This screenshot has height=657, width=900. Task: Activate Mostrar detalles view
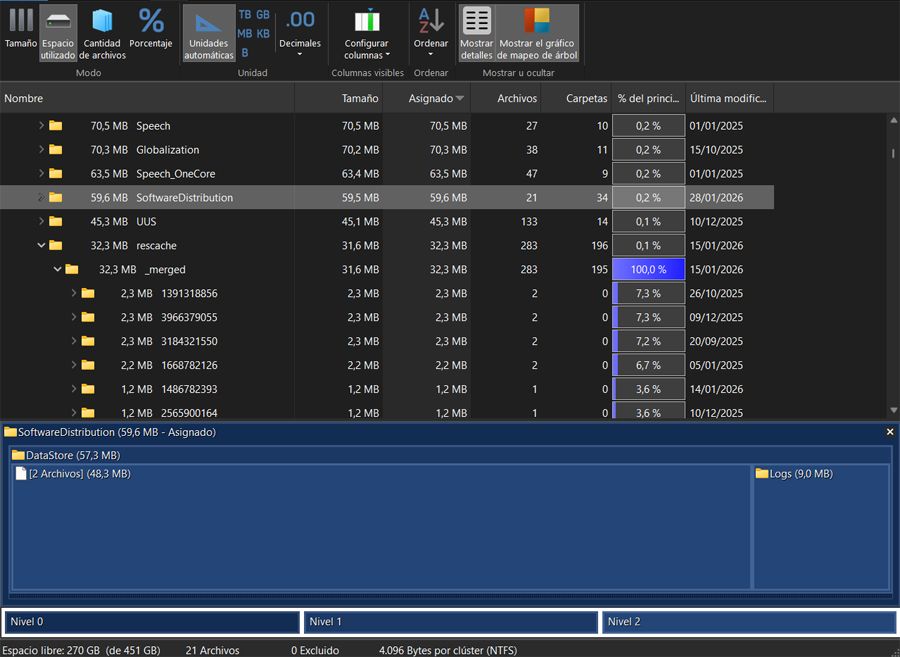click(476, 30)
